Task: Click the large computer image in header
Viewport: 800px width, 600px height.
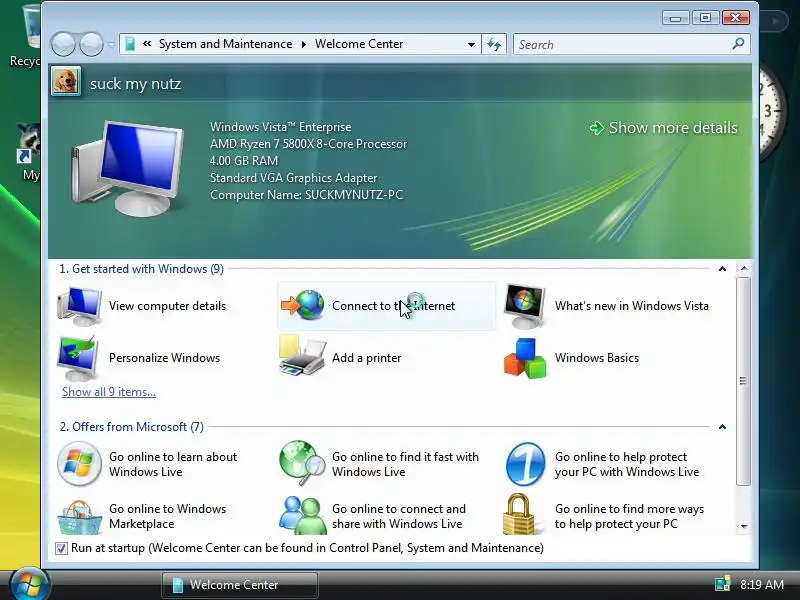Action: click(x=128, y=168)
